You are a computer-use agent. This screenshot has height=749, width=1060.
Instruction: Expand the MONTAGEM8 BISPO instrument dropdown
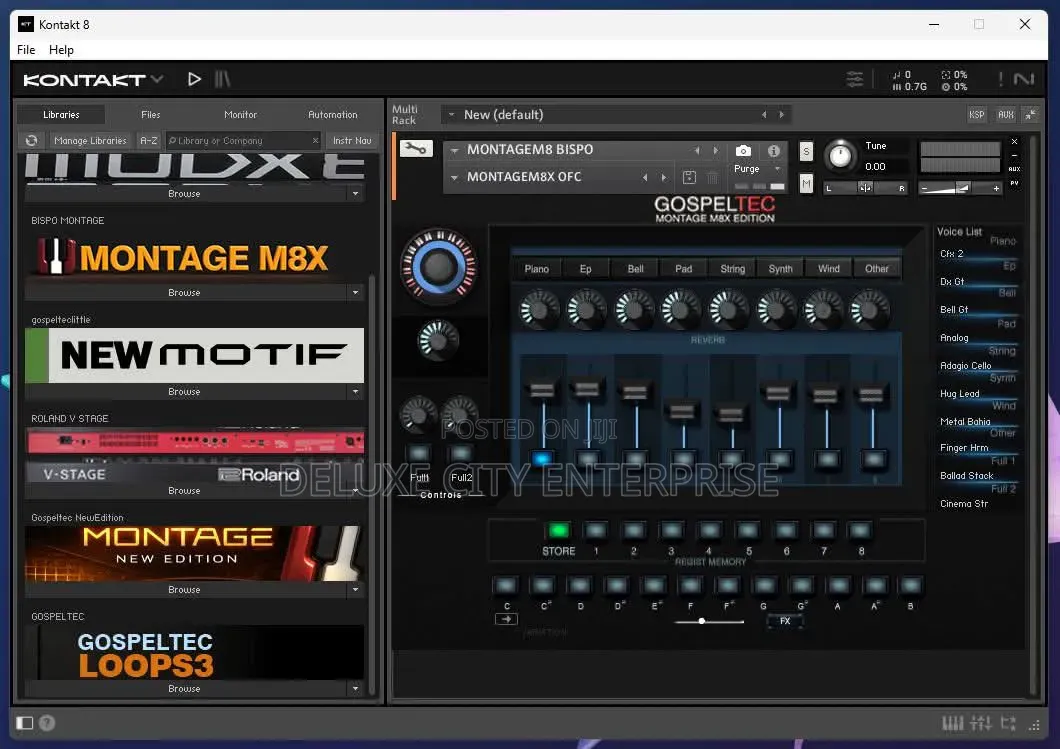[x=455, y=150]
